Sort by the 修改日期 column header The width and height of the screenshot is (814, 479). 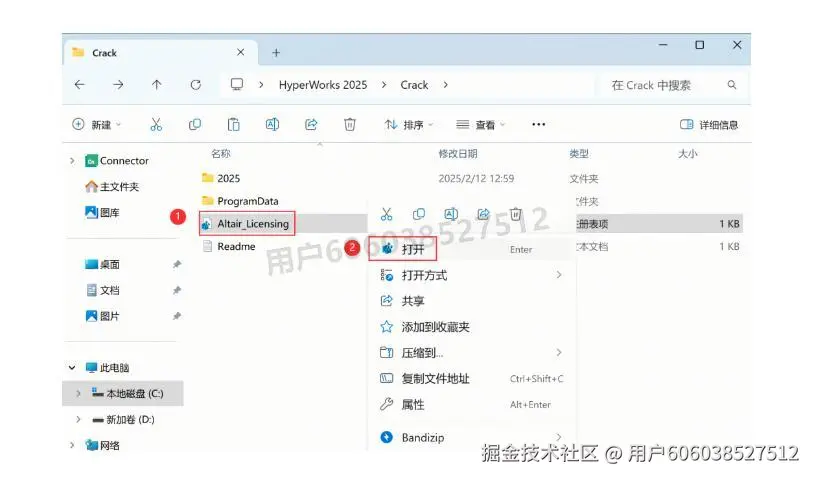(458, 154)
